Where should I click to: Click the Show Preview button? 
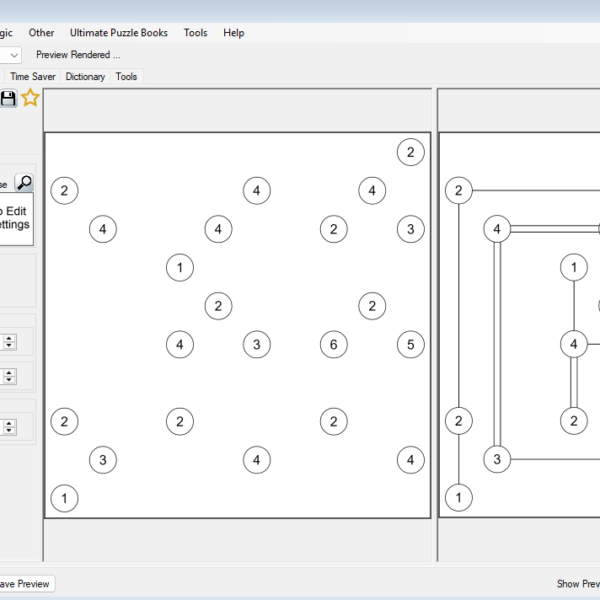click(x=578, y=584)
